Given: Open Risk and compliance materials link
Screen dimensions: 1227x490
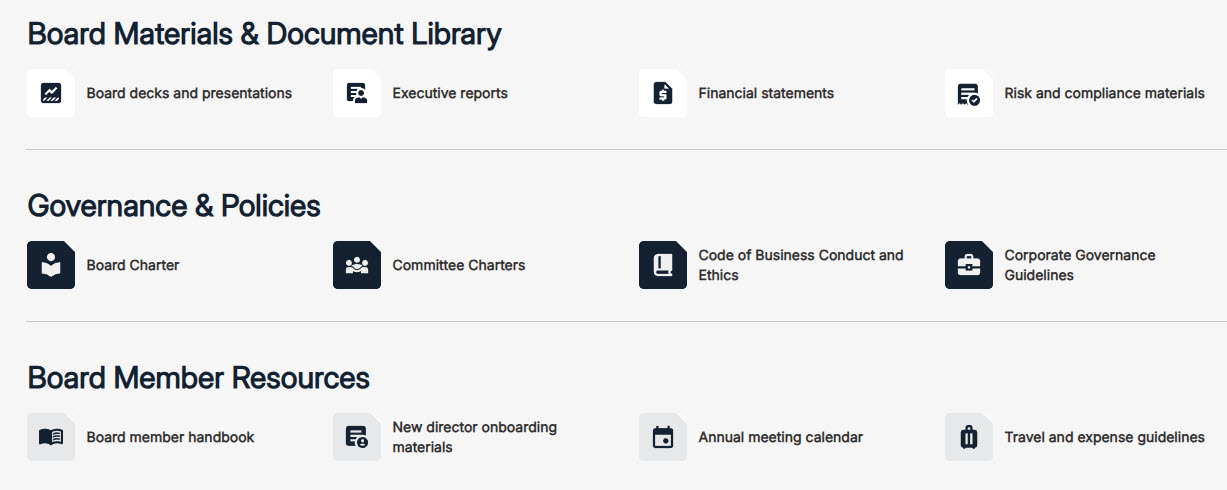Looking at the screenshot, I should (x=1104, y=93).
